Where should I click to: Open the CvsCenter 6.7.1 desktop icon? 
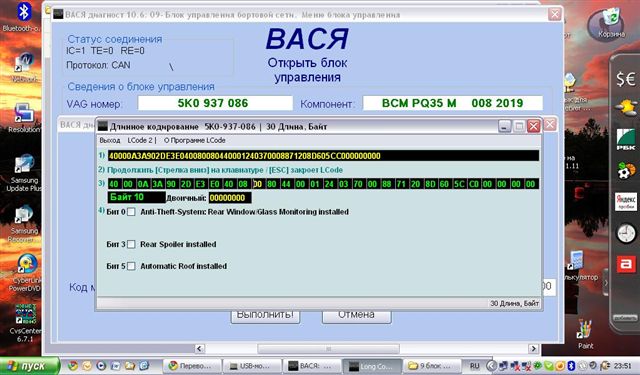coord(25,314)
